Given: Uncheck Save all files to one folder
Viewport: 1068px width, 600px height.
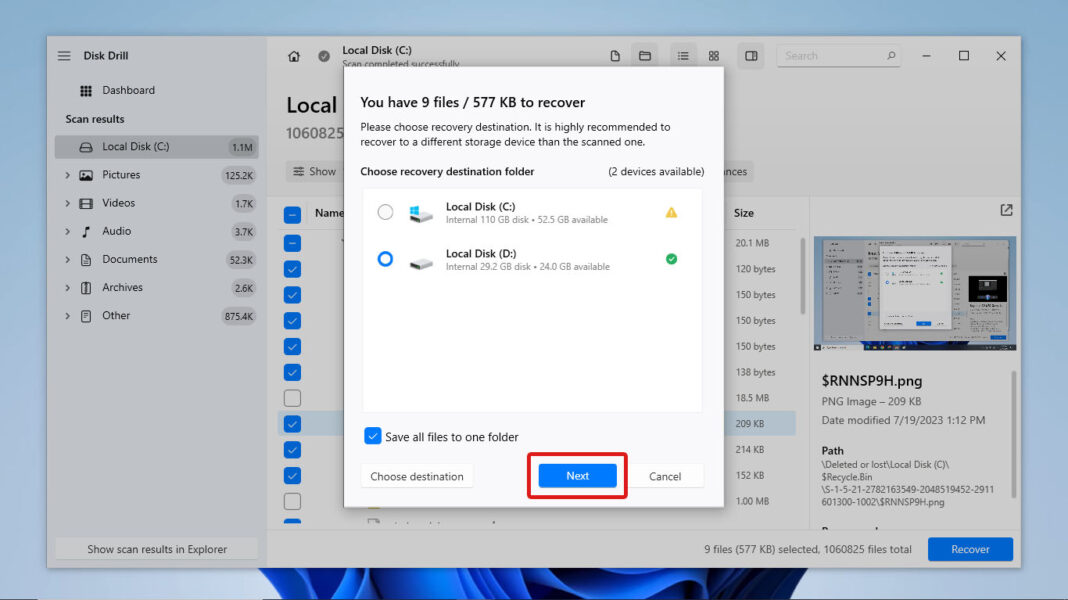Looking at the screenshot, I should click(373, 436).
